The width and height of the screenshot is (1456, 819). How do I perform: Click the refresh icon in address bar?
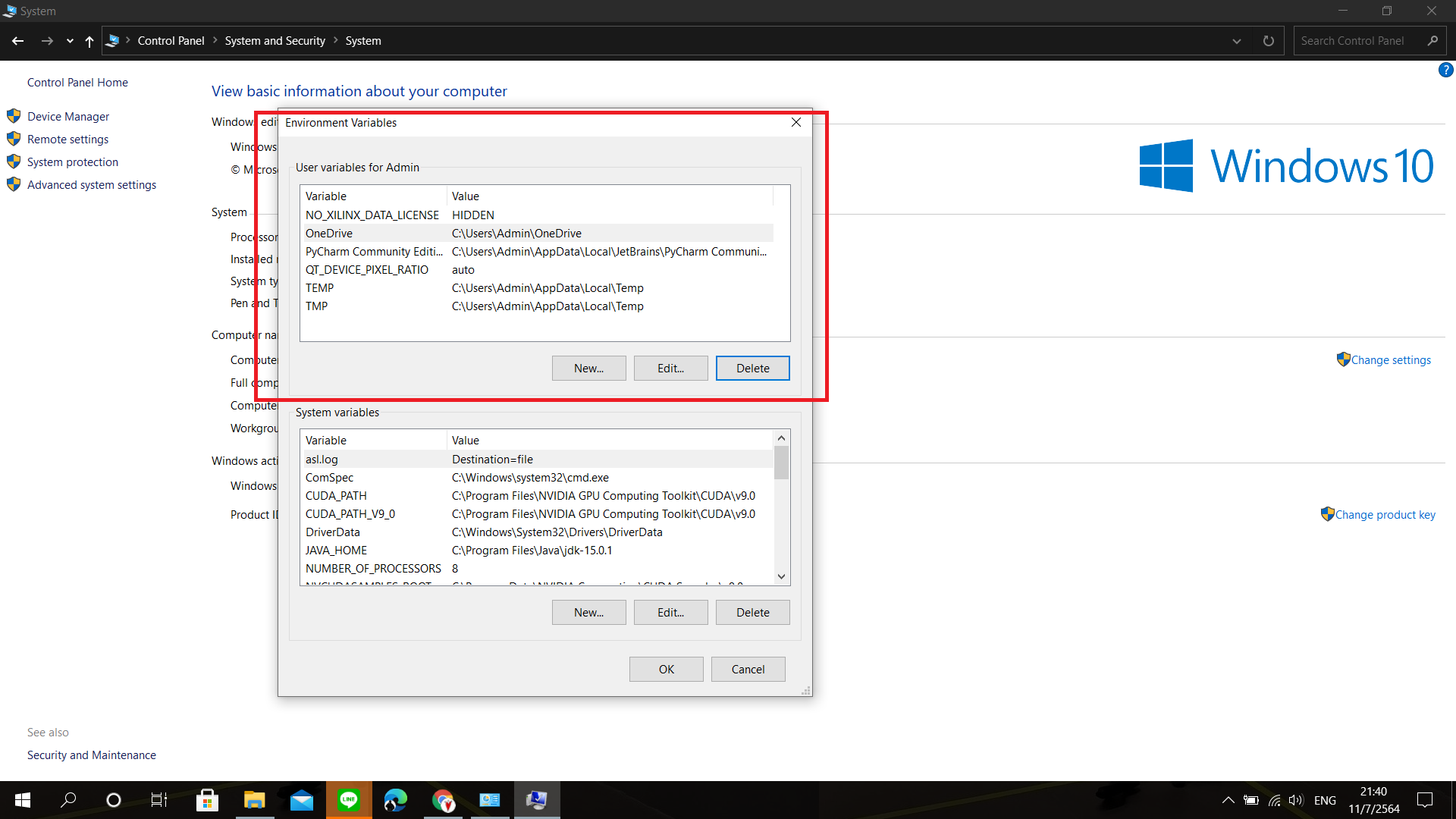click(1268, 41)
